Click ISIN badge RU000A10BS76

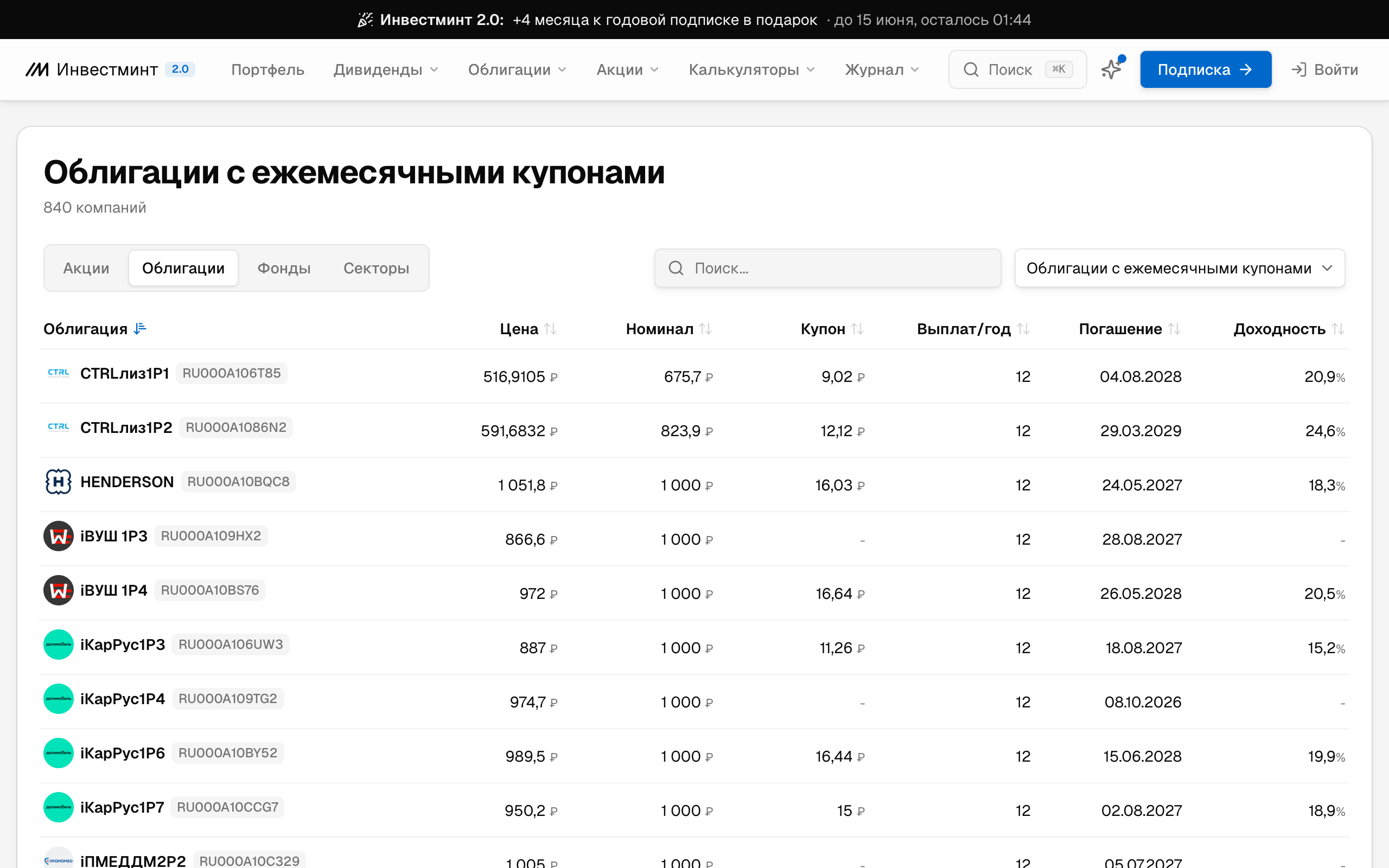(x=209, y=590)
